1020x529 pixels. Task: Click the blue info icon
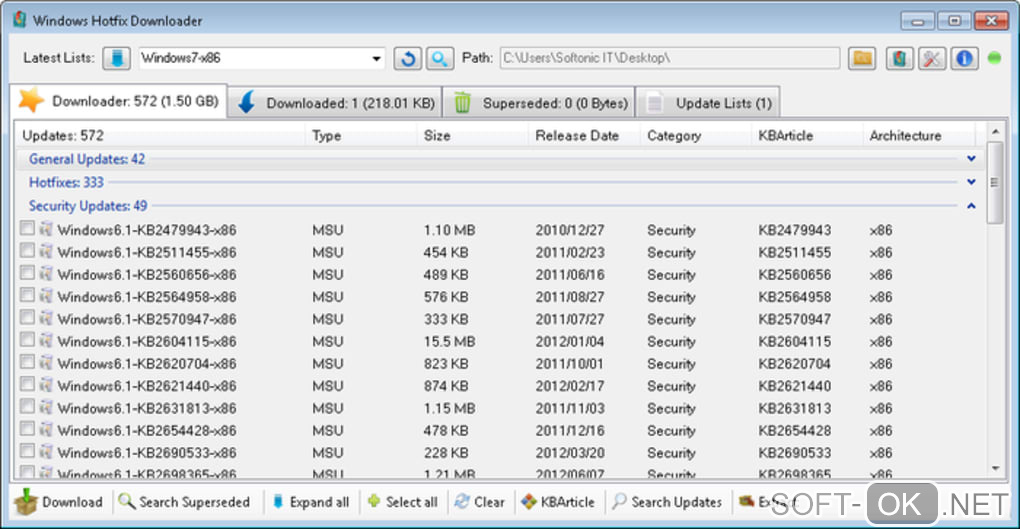(x=964, y=59)
